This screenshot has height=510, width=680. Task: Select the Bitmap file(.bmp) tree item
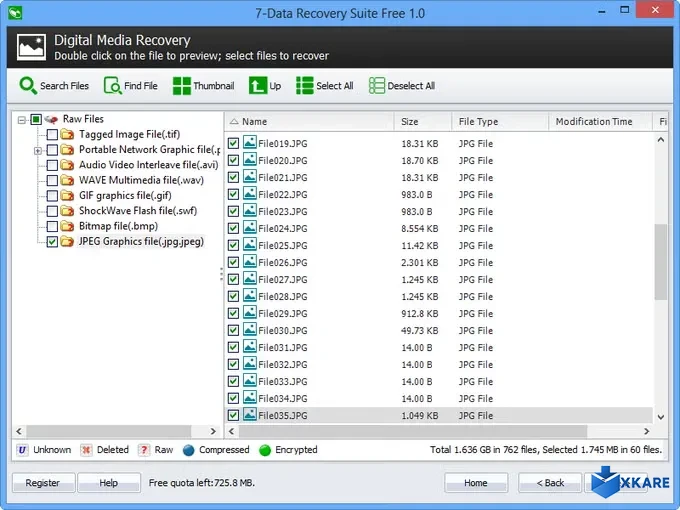pos(118,226)
